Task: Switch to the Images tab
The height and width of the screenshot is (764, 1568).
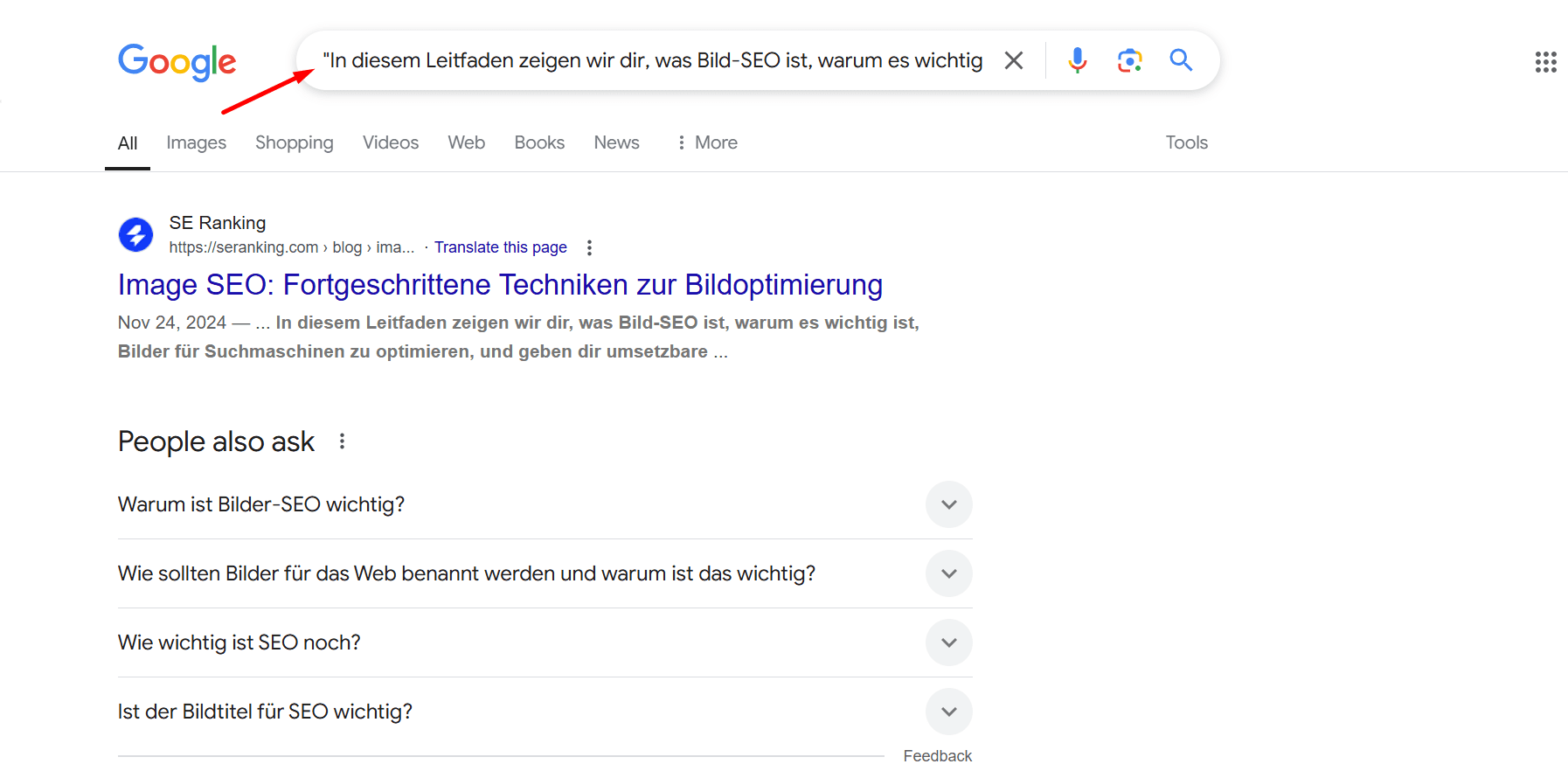Action: pos(196,142)
